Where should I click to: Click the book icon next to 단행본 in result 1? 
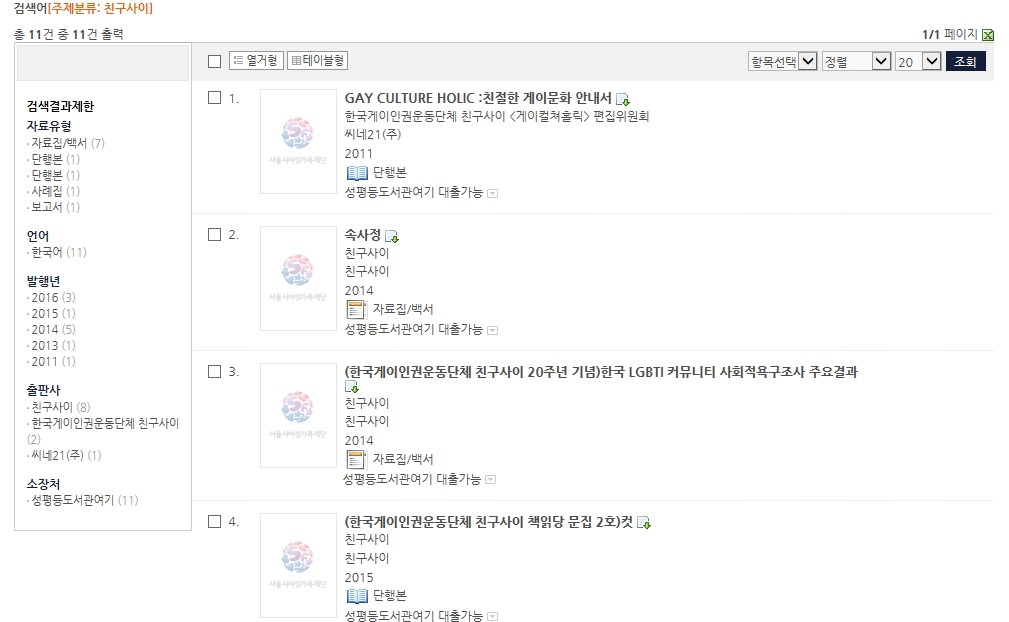coord(357,172)
